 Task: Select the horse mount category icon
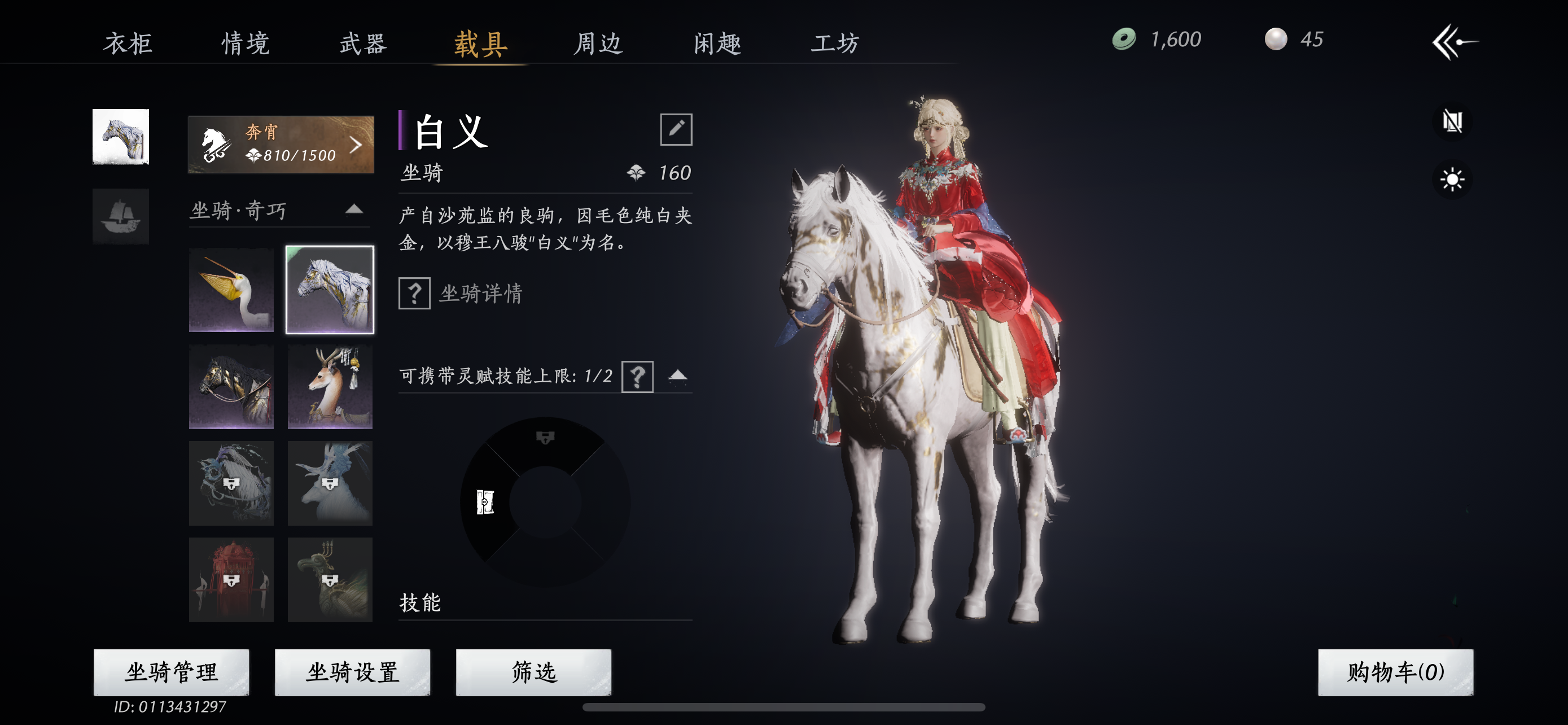click(x=121, y=136)
